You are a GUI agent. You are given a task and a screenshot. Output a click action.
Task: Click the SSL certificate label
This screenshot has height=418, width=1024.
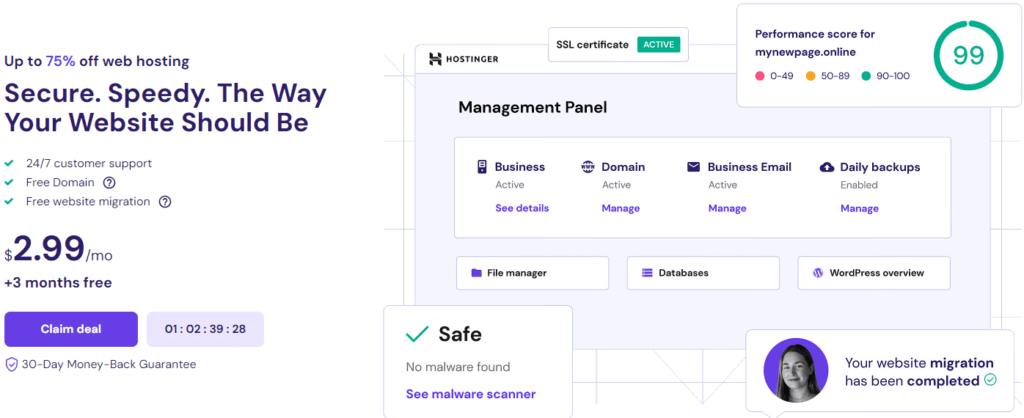click(x=592, y=44)
